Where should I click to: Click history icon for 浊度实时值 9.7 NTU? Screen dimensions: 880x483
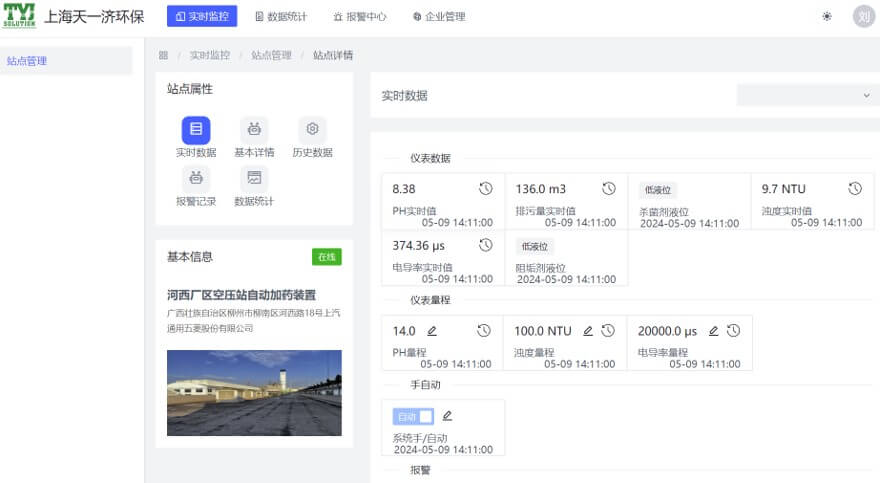(855, 189)
